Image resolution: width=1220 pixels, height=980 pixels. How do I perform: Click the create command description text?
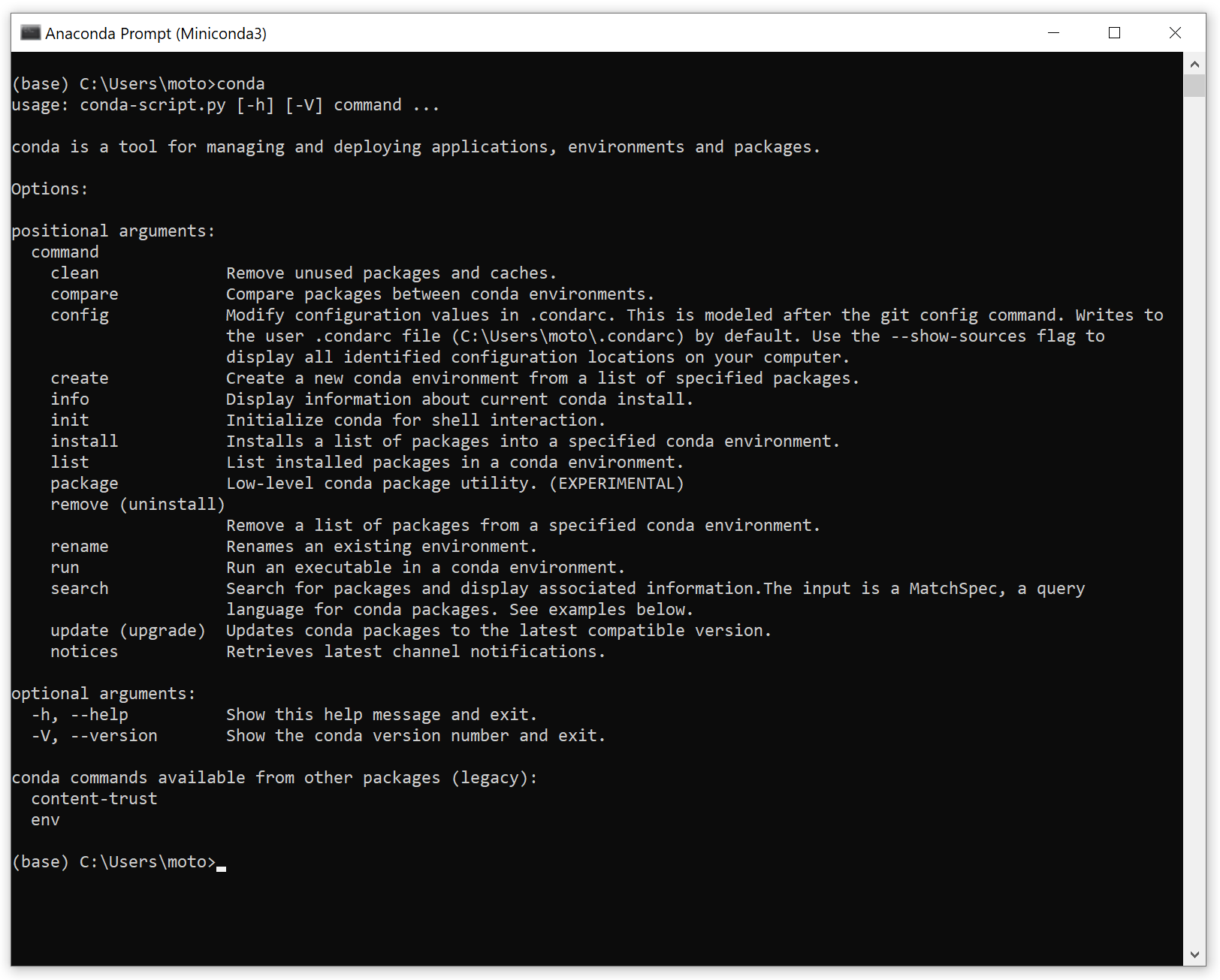point(542,378)
